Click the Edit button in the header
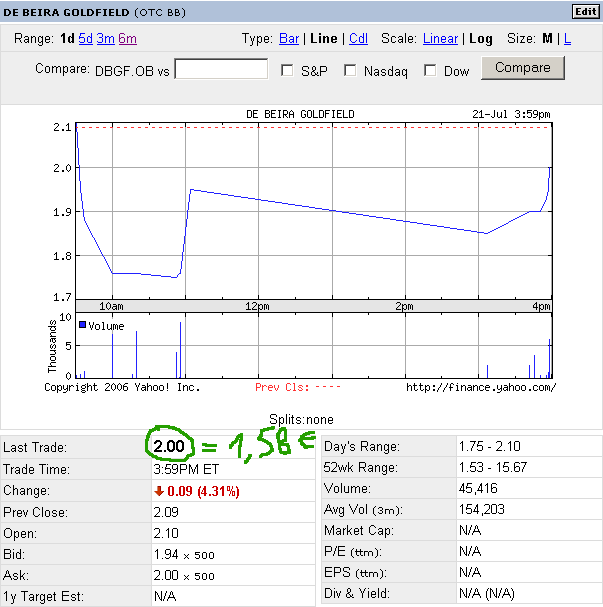This screenshot has height=607, width=603. pyautogui.click(x=586, y=12)
